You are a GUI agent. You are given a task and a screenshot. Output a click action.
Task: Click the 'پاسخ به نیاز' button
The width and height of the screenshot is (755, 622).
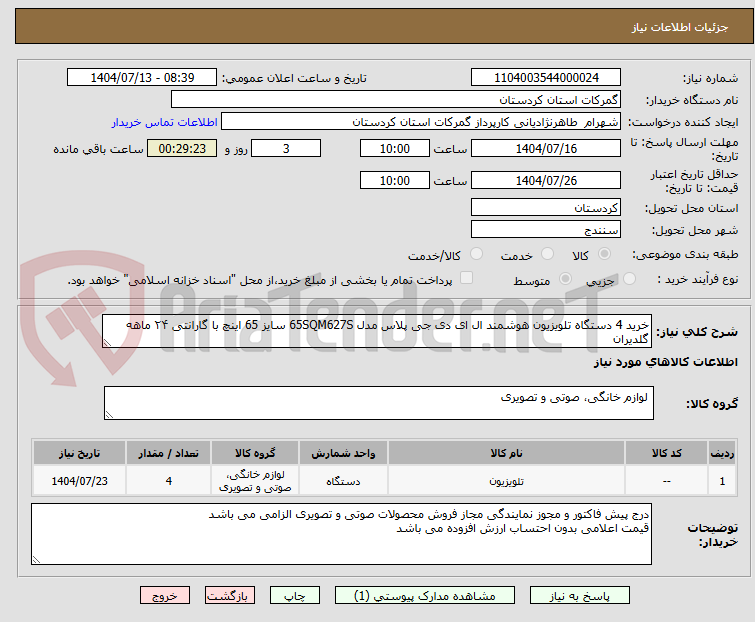click(x=579, y=596)
